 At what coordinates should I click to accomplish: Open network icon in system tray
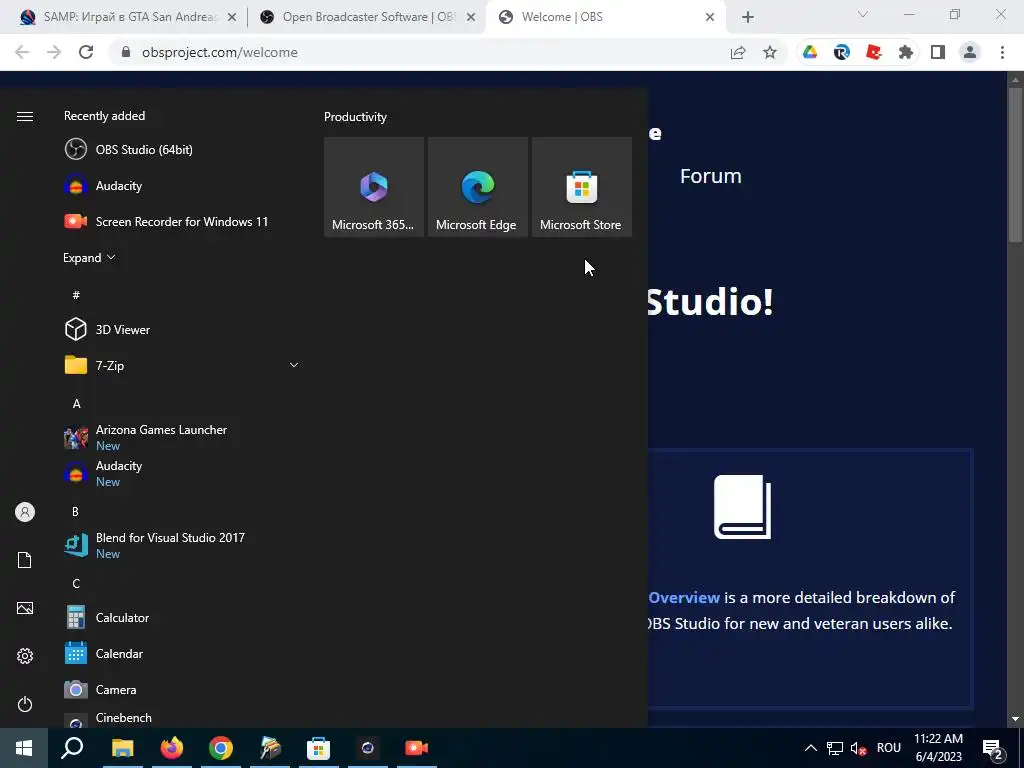point(835,748)
